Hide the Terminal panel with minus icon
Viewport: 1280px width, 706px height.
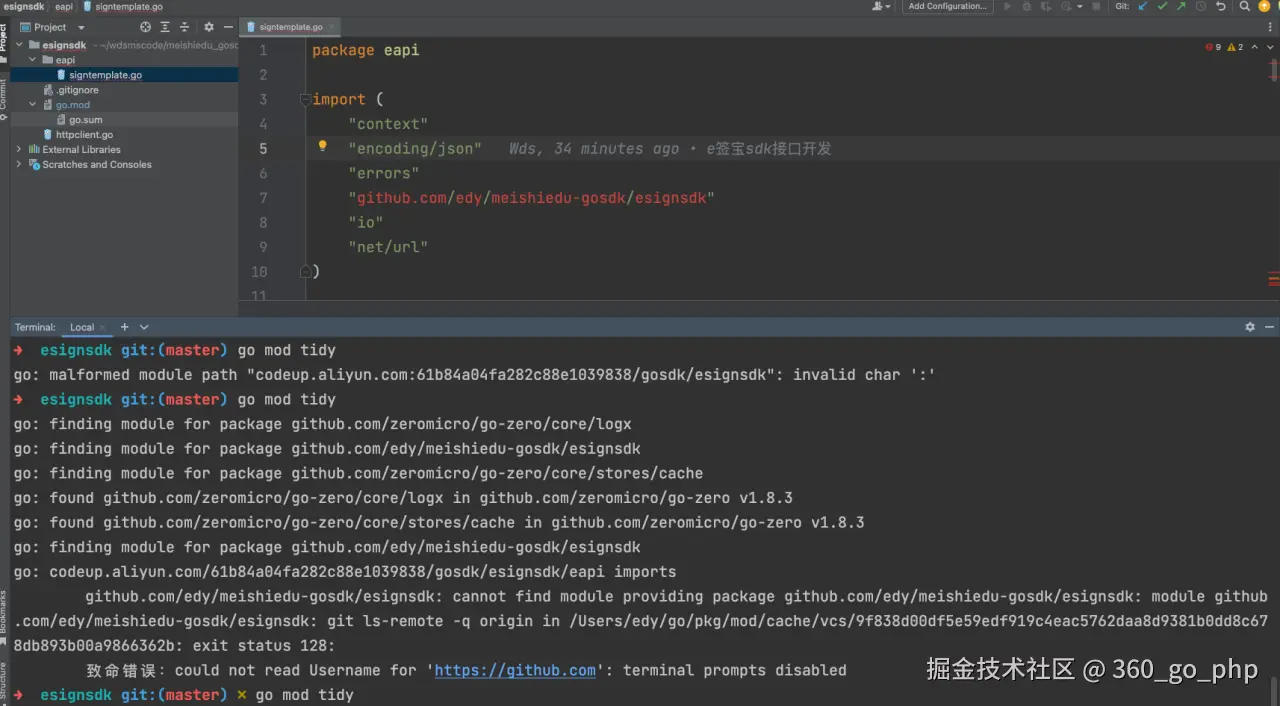[x=1270, y=327]
